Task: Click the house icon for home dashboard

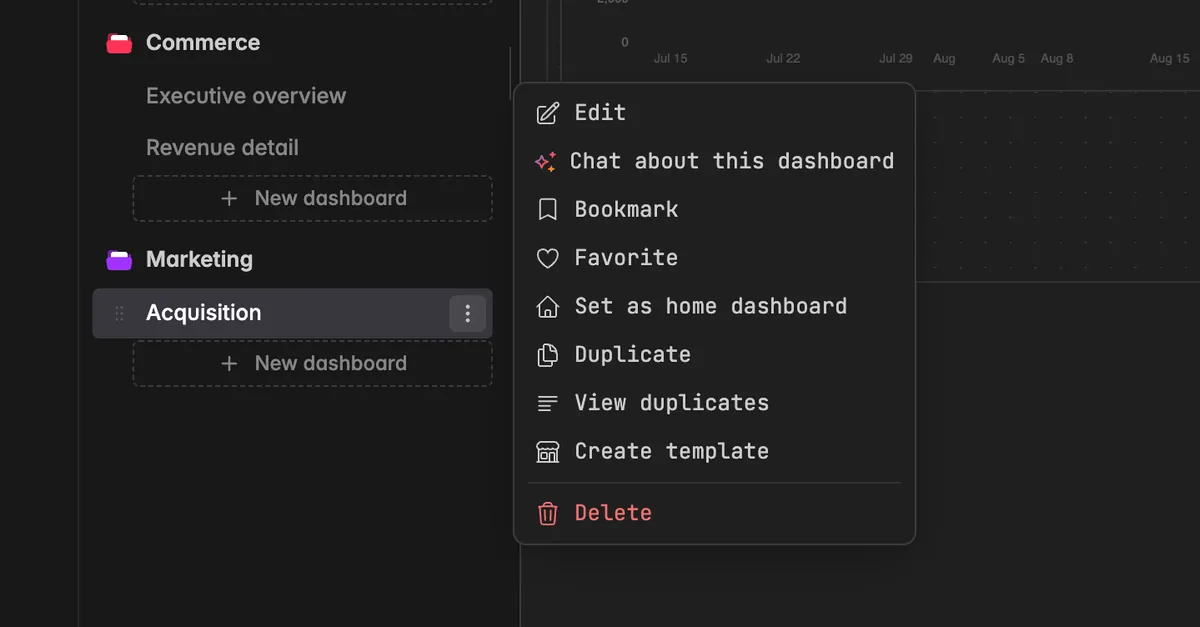Action: tap(547, 306)
